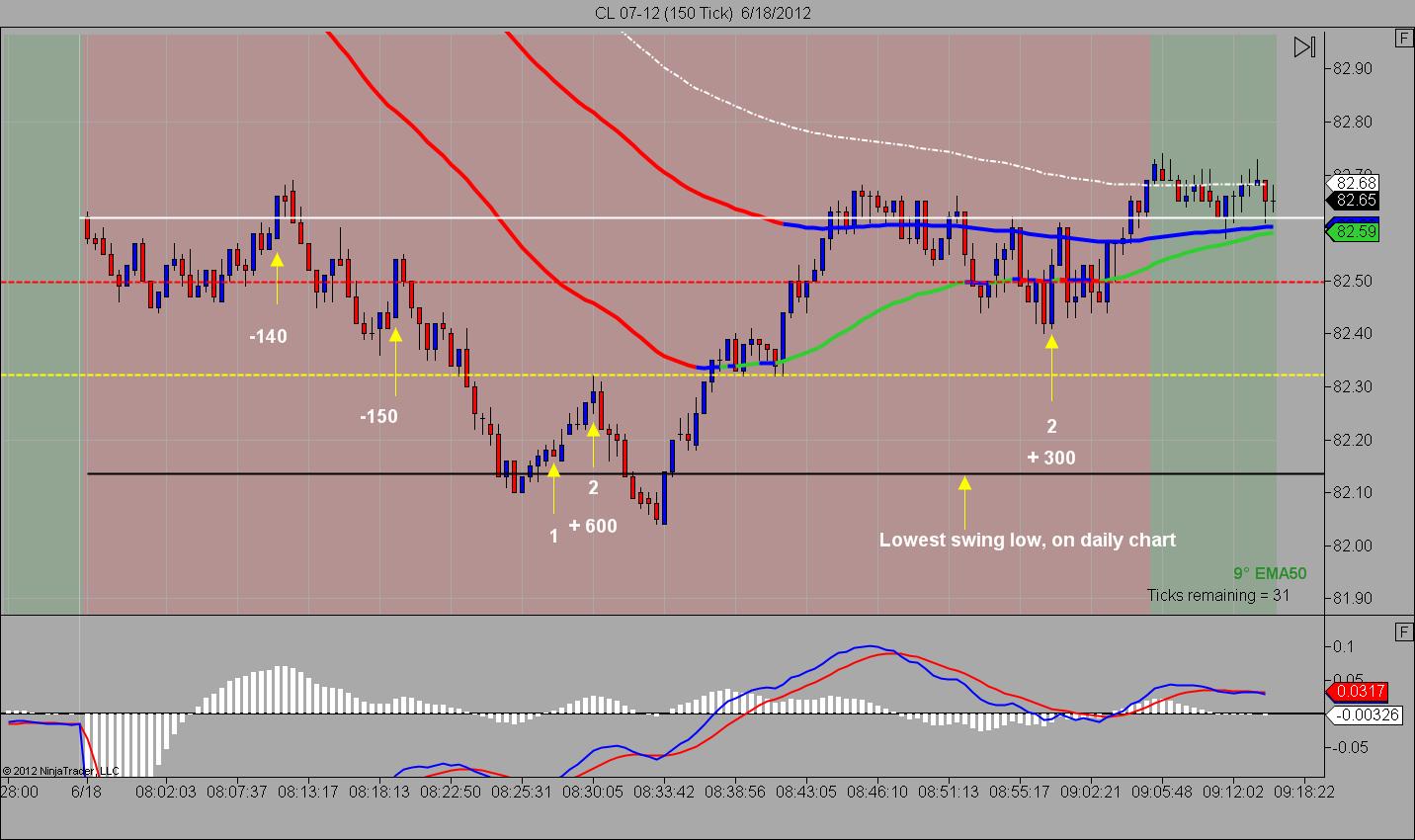Select the -140 text annotation
Screen dimensions: 1415x840
click(x=268, y=337)
